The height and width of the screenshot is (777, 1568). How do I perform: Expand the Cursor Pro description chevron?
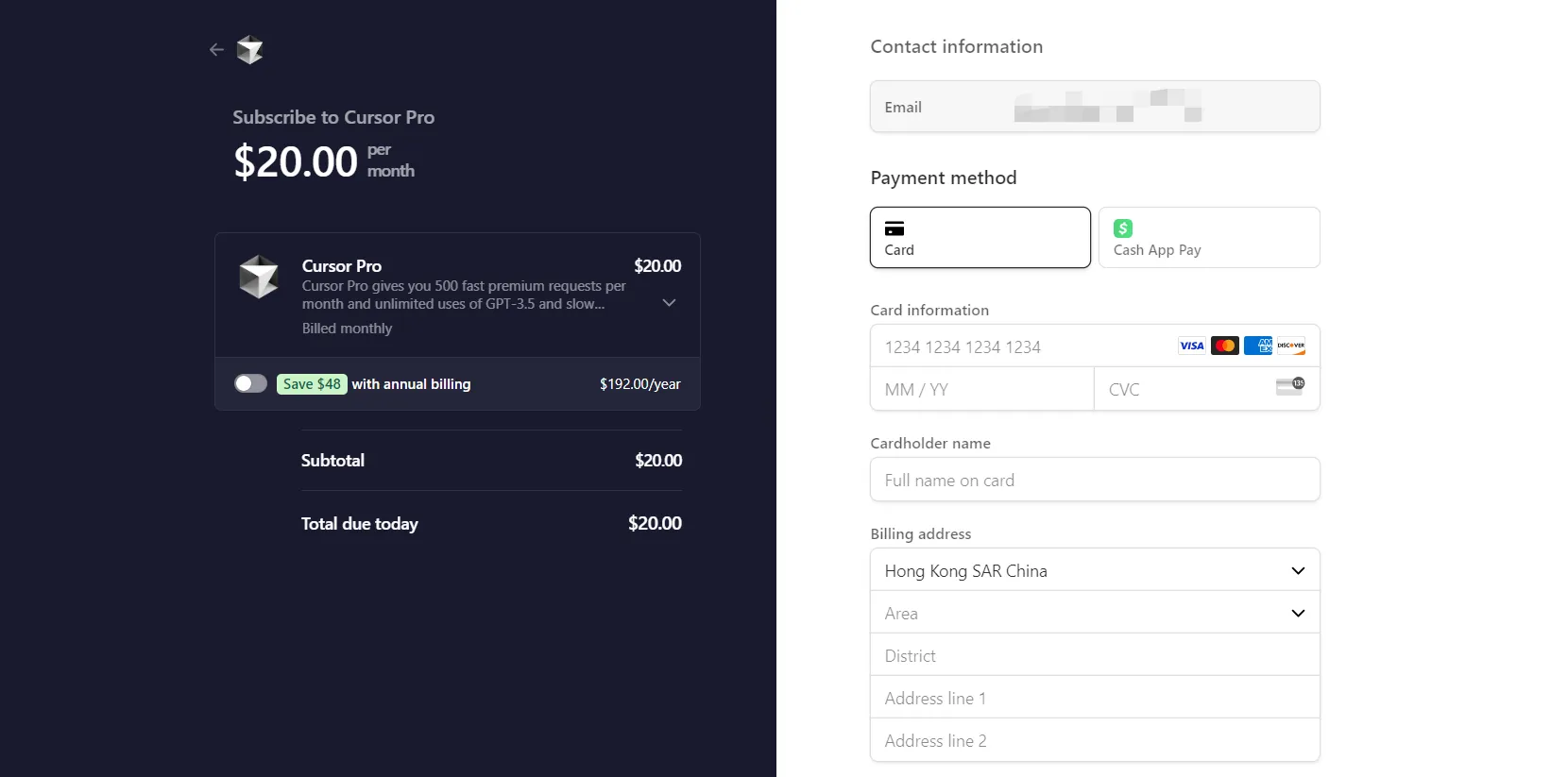(669, 303)
